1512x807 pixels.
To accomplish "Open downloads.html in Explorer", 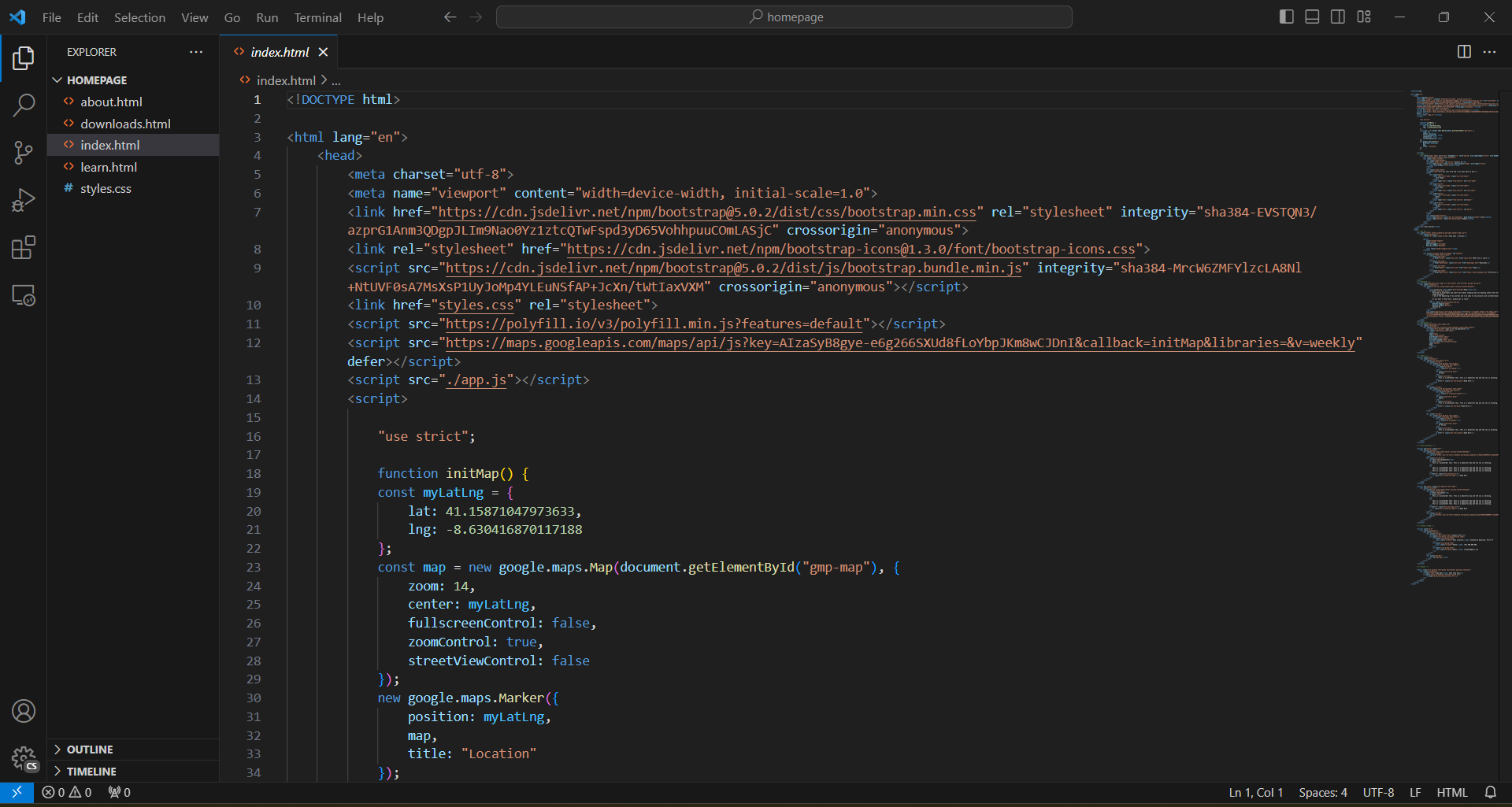I will [x=133, y=124].
